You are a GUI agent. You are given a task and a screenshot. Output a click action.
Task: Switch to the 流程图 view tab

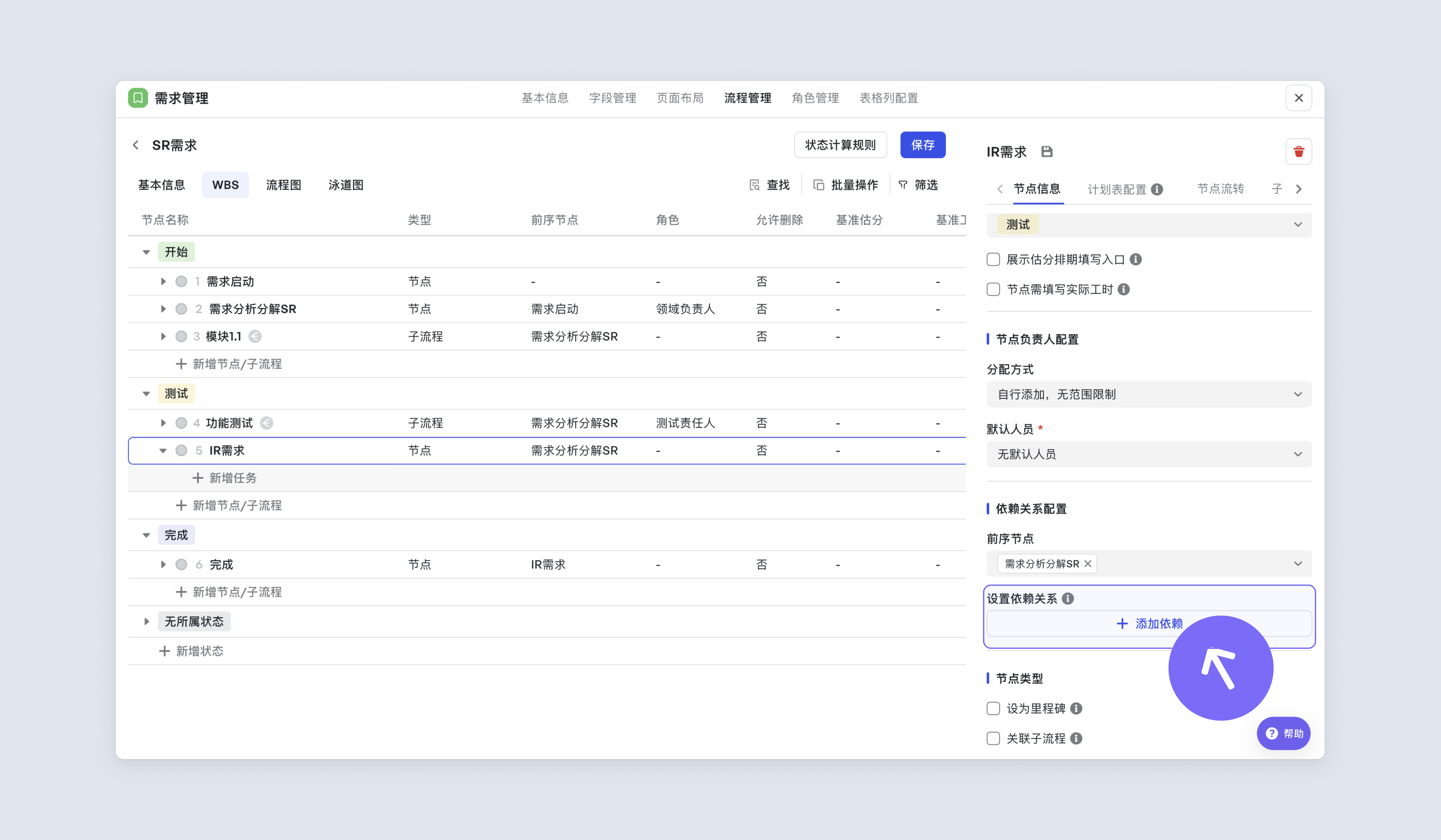click(x=284, y=185)
